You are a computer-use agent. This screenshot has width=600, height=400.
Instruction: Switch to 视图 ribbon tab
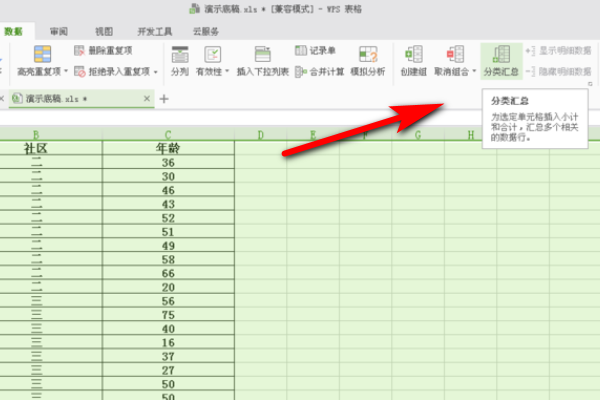104,31
